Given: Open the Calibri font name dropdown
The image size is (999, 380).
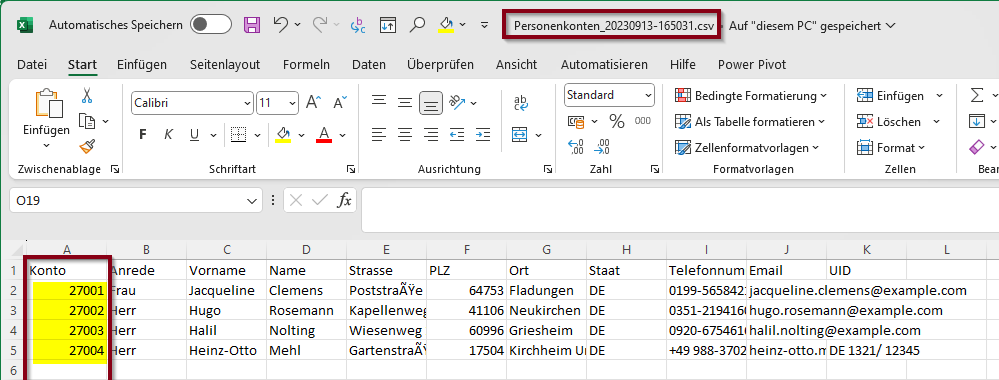Looking at the screenshot, I should pyautogui.click(x=247, y=103).
